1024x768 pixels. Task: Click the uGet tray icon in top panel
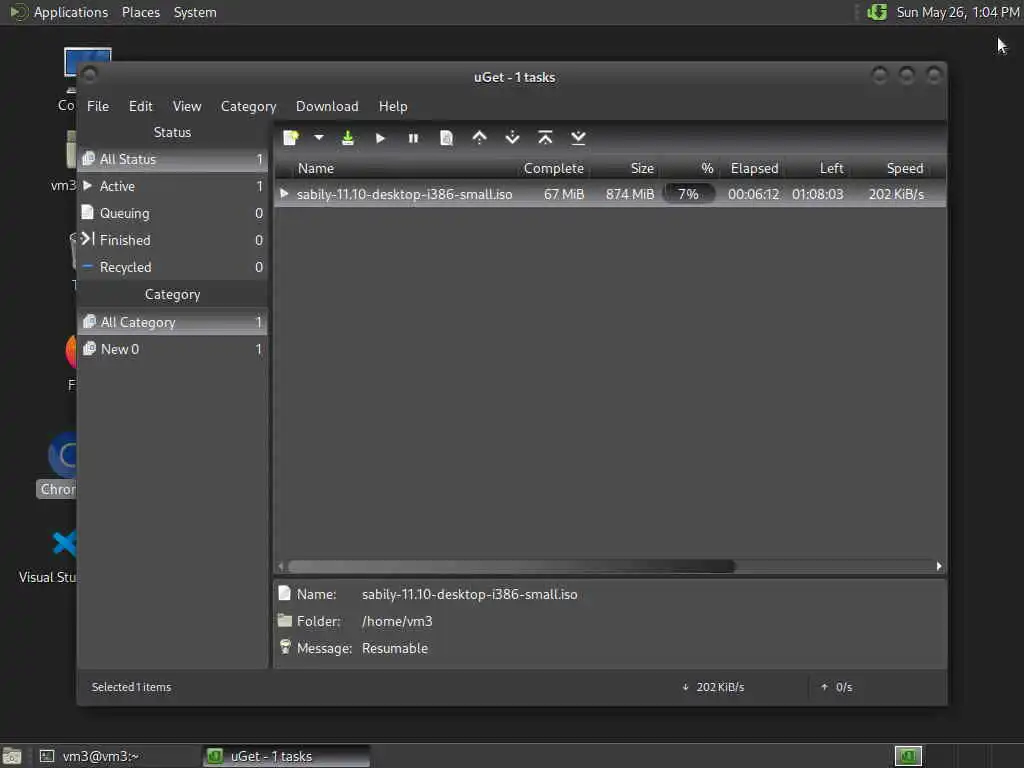click(877, 12)
